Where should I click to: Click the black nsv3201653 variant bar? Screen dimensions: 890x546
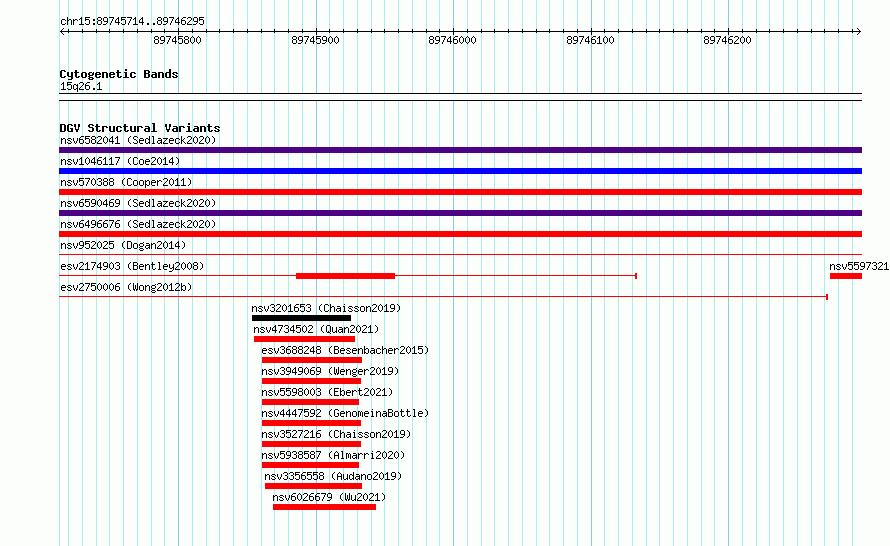pyautogui.click(x=301, y=318)
